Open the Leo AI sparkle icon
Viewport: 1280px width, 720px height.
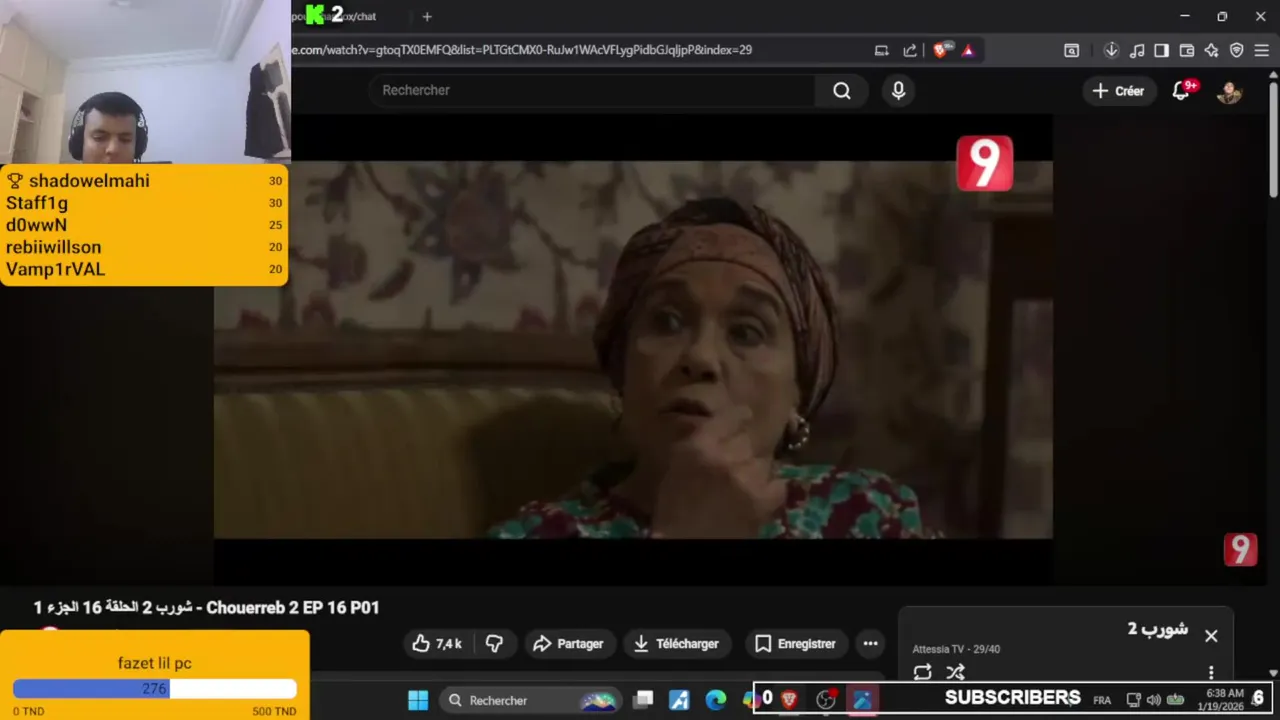point(1211,50)
